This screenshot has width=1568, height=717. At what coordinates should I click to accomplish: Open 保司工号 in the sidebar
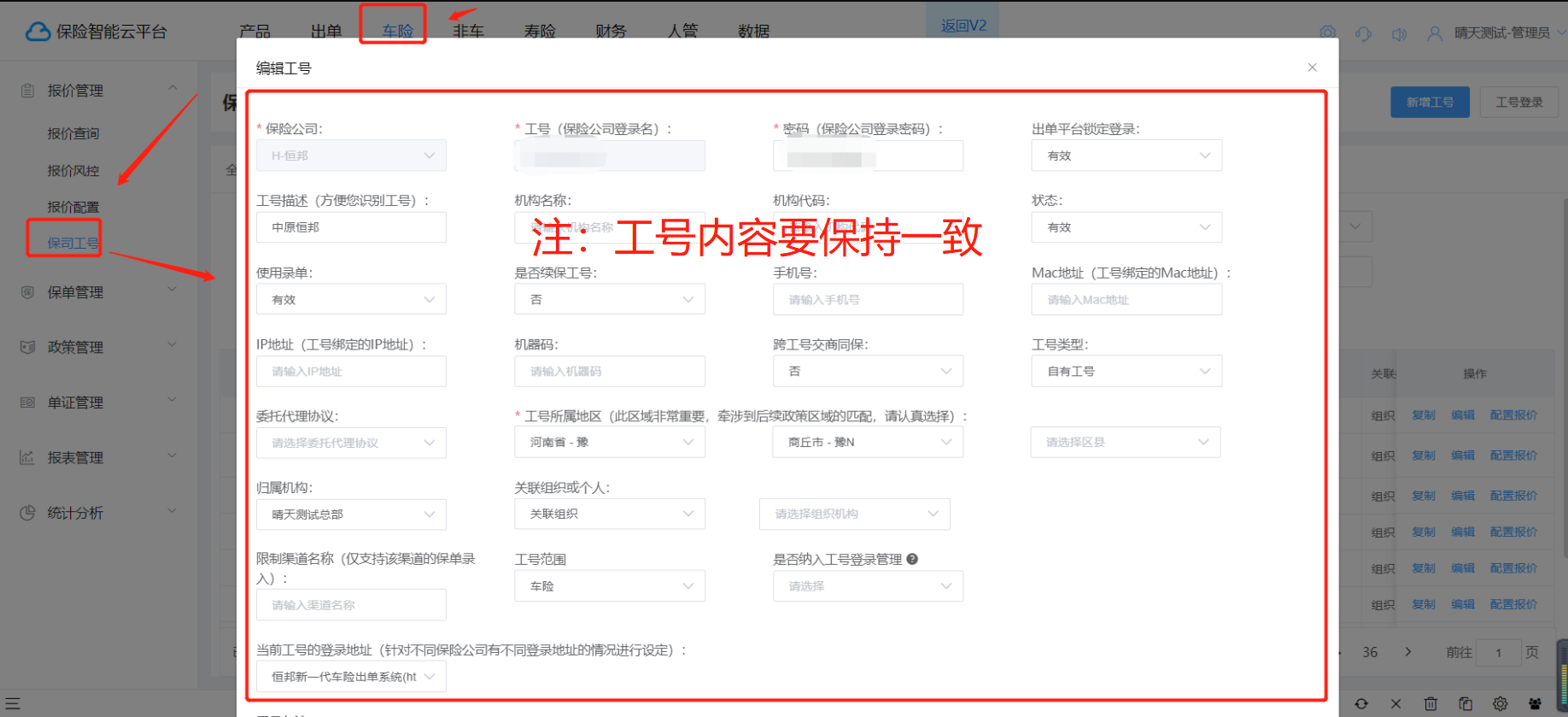tap(73, 244)
